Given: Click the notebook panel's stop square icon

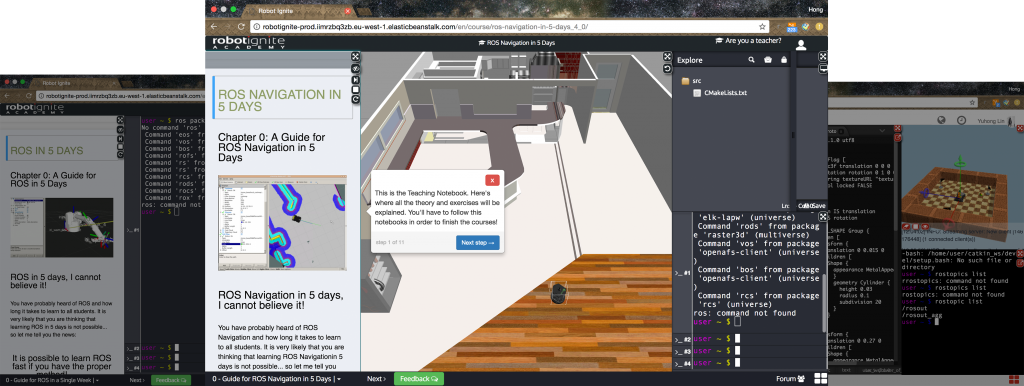Looking at the screenshot, I should click(x=355, y=89).
